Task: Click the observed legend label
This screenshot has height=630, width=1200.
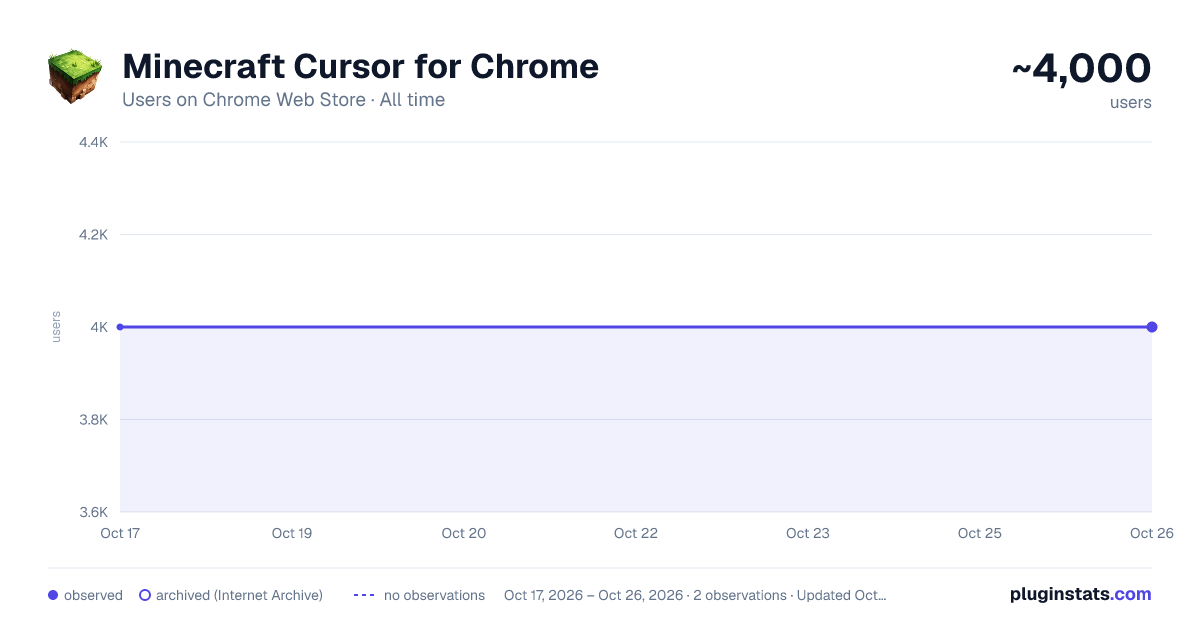Action: click(93, 595)
